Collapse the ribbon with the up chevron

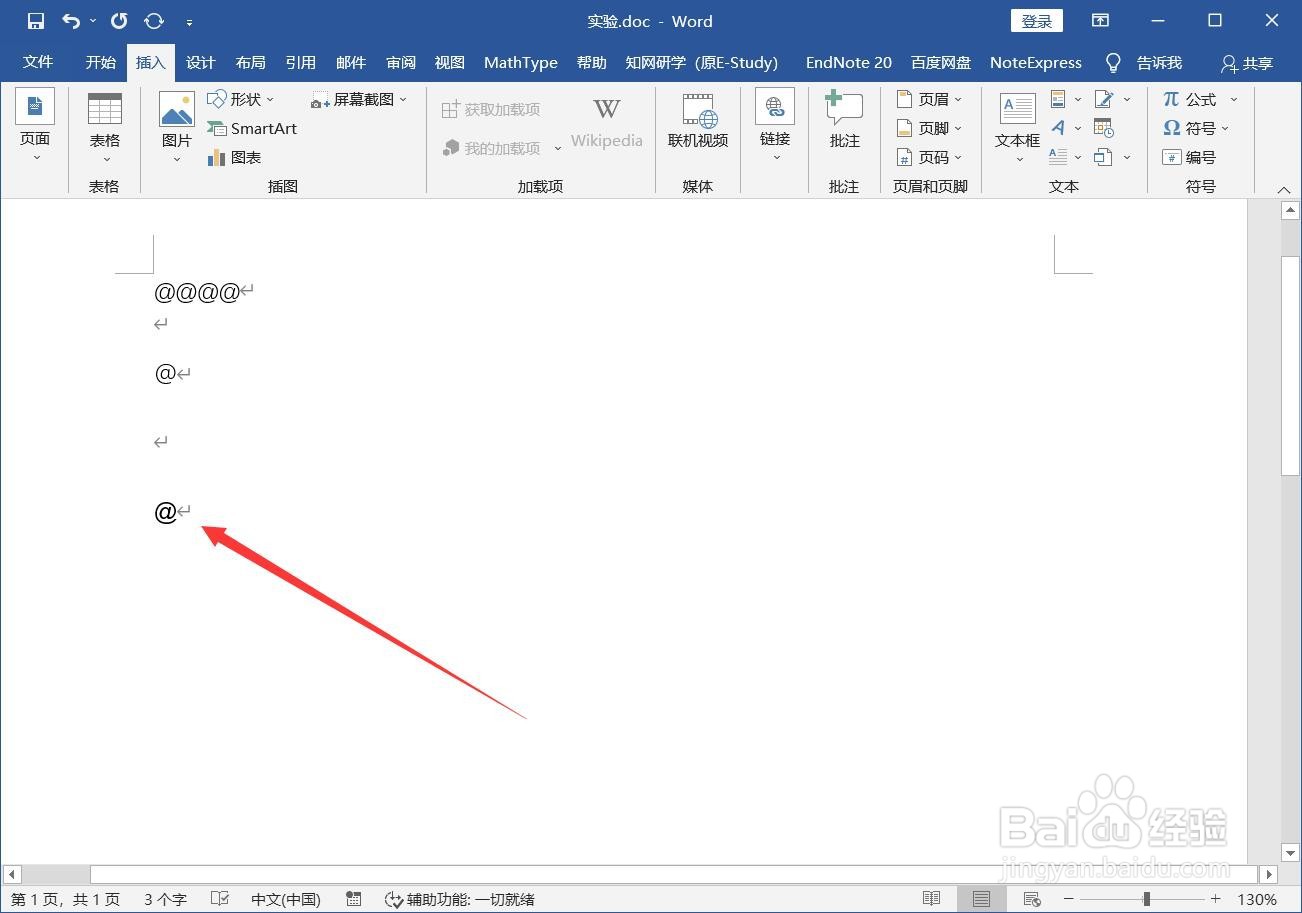click(1284, 189)
